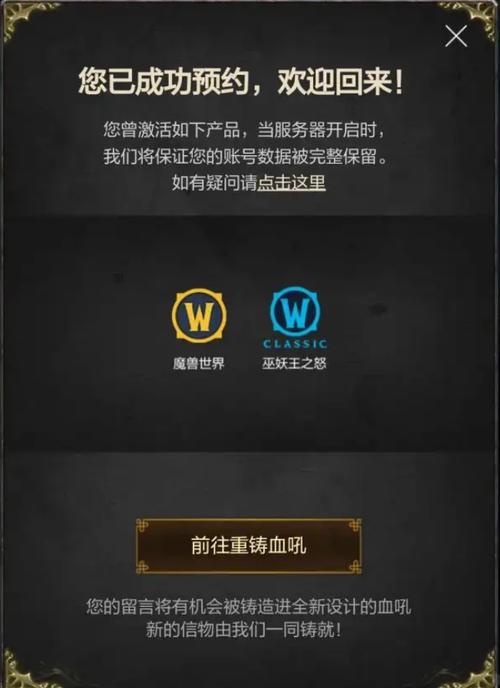The width and height of the screenshot is (500, 688).
Task: Click the 新的信物由我们一同铸就 line
Action: [x=243, y=630]
